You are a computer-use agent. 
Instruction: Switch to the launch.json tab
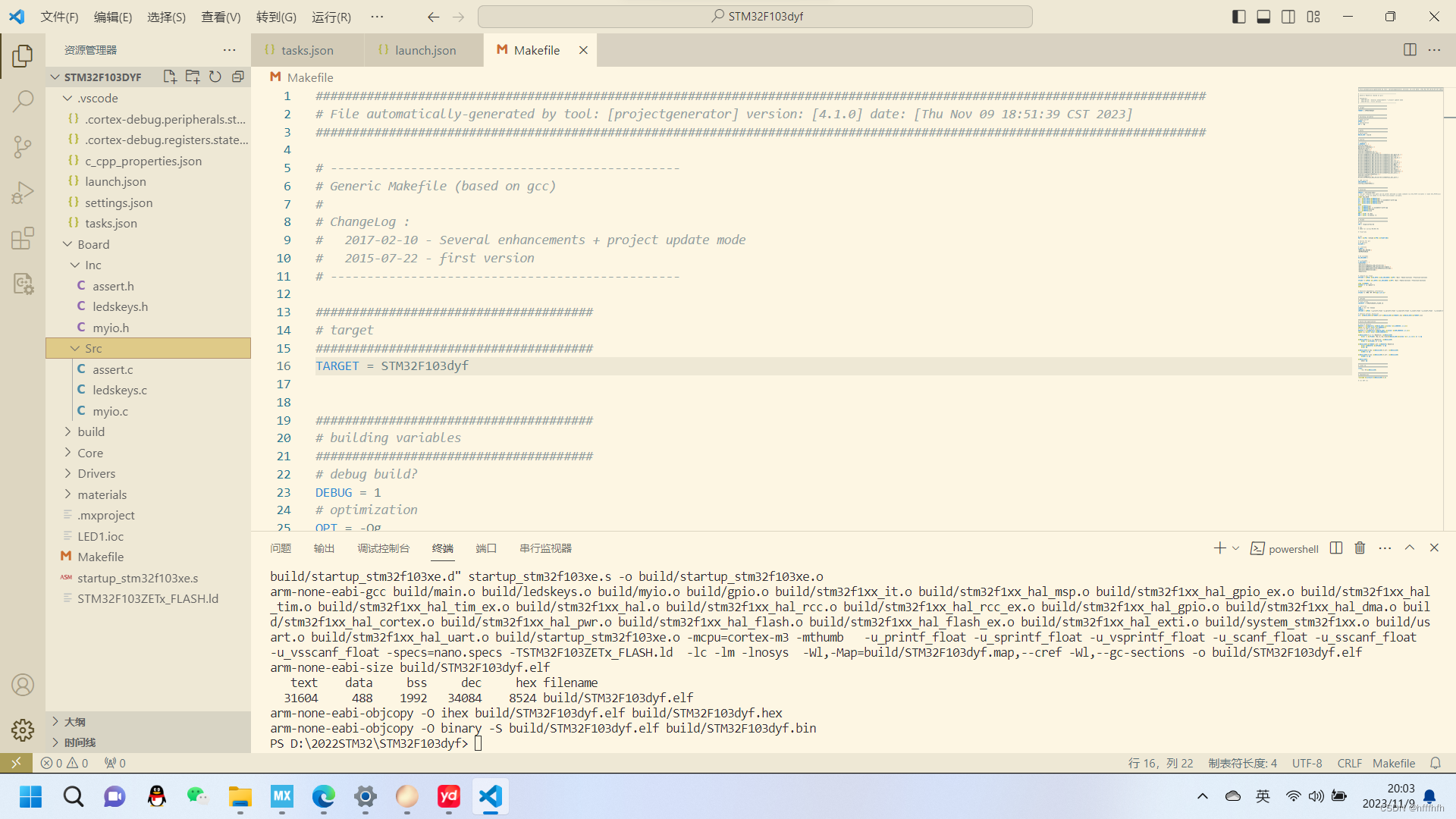pos(425,50)
